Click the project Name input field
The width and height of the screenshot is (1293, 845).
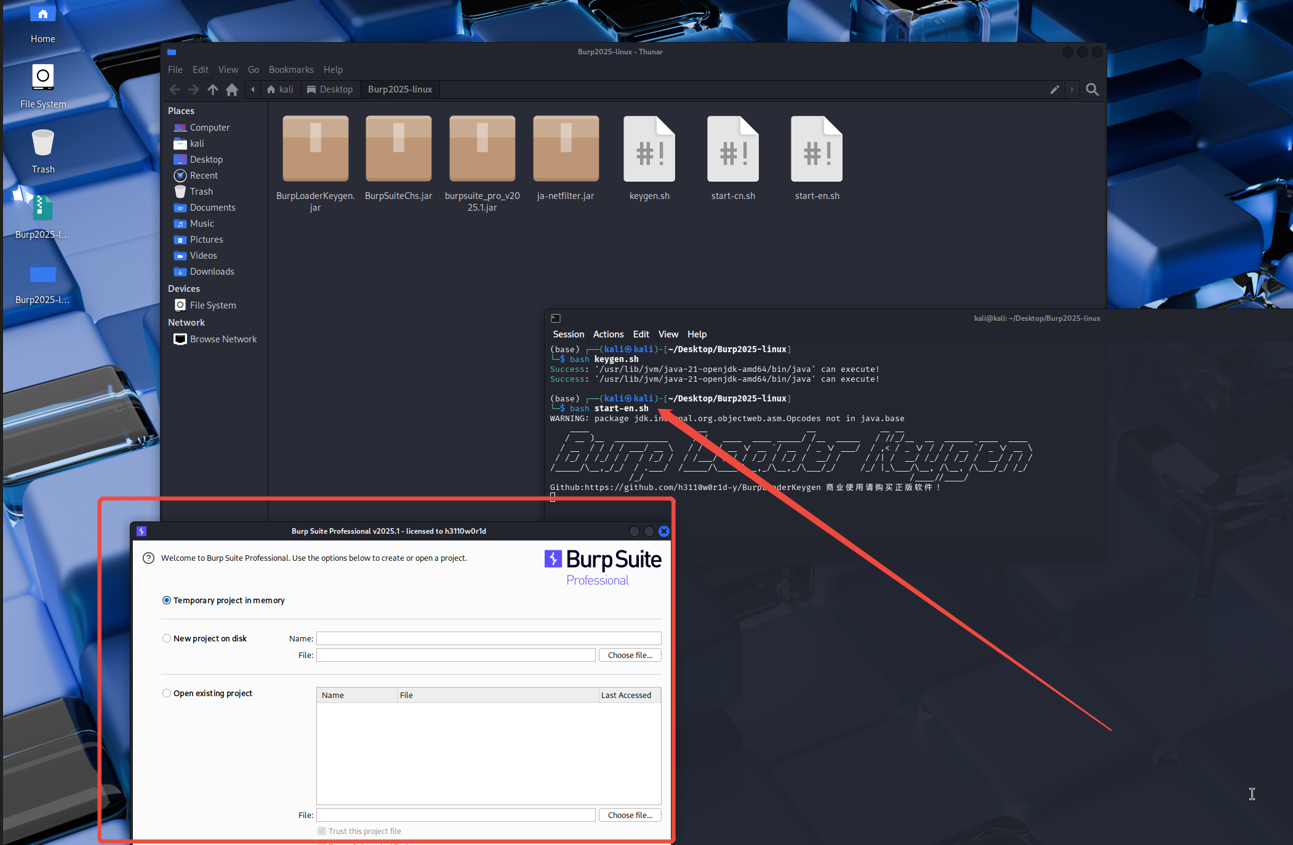pos(488,639)
